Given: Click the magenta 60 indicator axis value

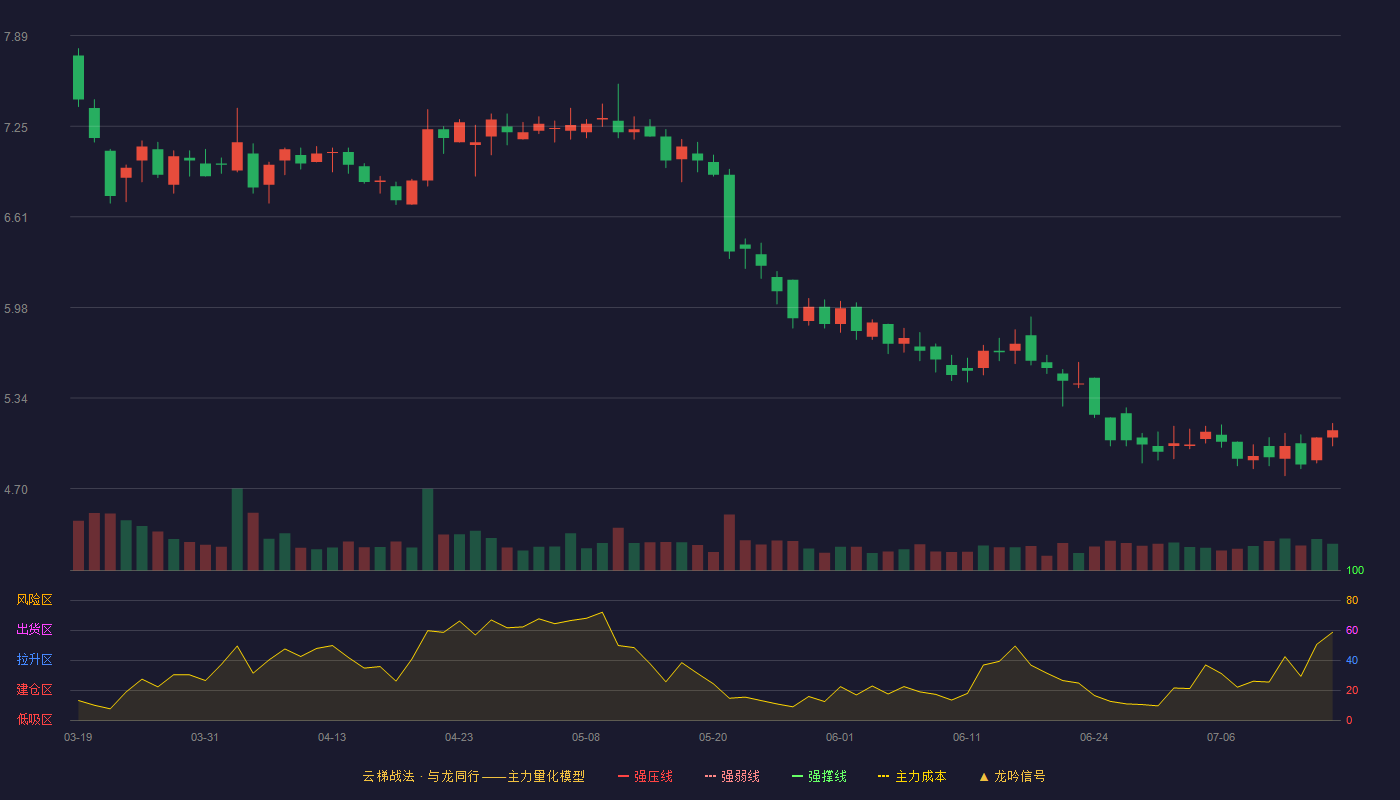Looking at the screenshot, I should click(1352, 630).
